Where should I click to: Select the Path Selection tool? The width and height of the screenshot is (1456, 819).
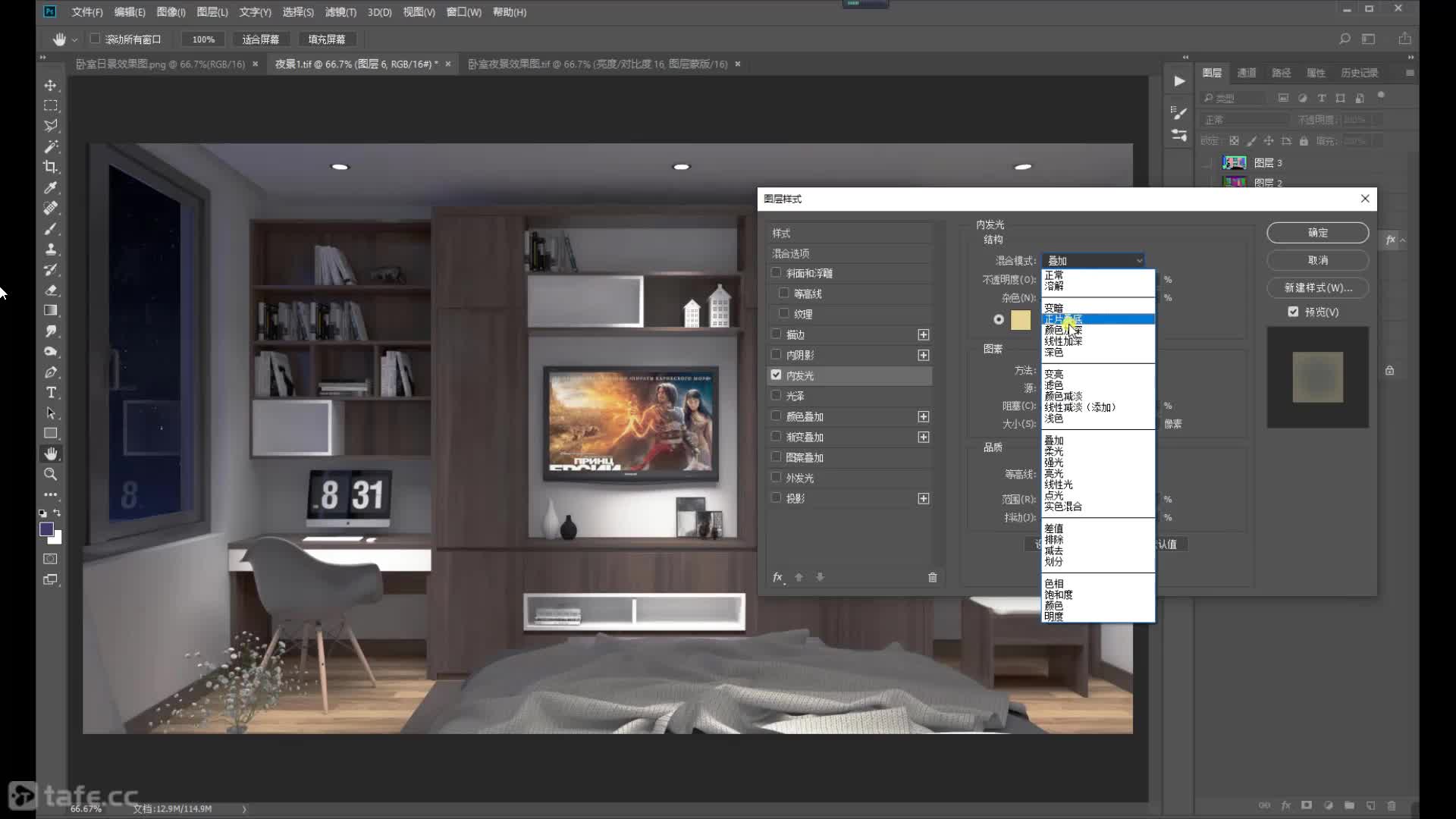(x=51, y=413)
